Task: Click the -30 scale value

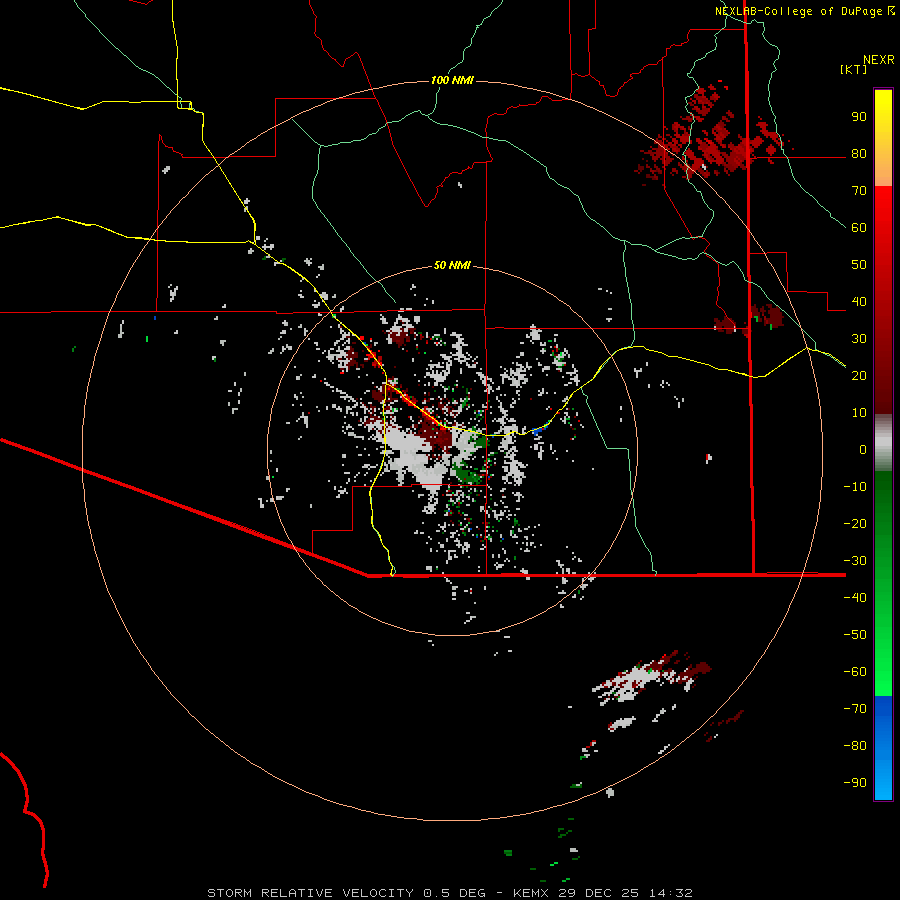Action: pyautogui.click(x=855, y=561)
